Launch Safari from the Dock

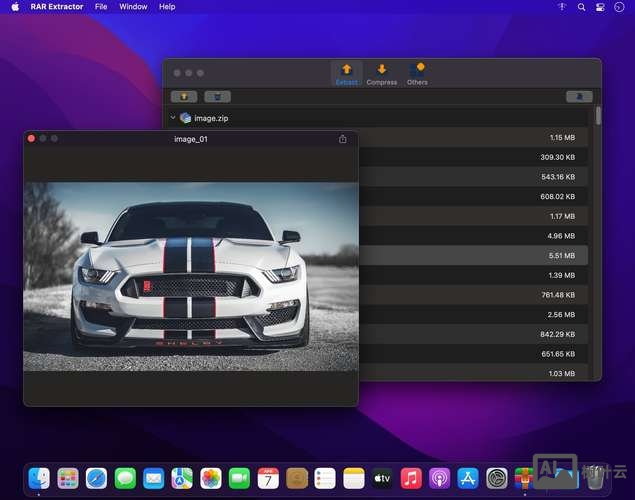point(96,478)
